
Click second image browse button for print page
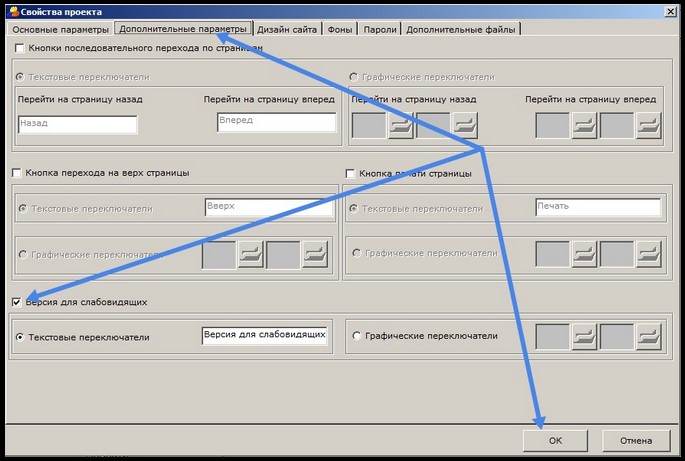click(x=648, y=254)
